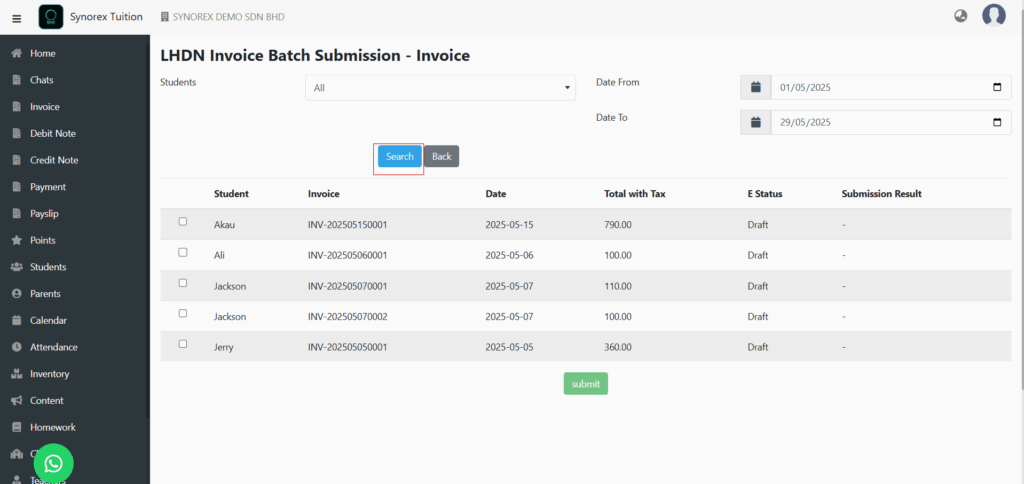This screenshot has height=484, width=1024.
Task: Tick checkbox for Ali's invoice
Action: tap(183, 252)
